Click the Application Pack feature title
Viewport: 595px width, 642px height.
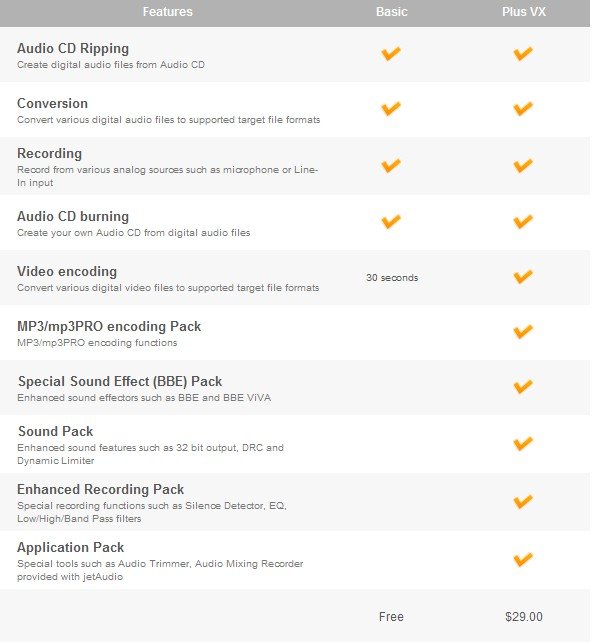coord(70,547)
